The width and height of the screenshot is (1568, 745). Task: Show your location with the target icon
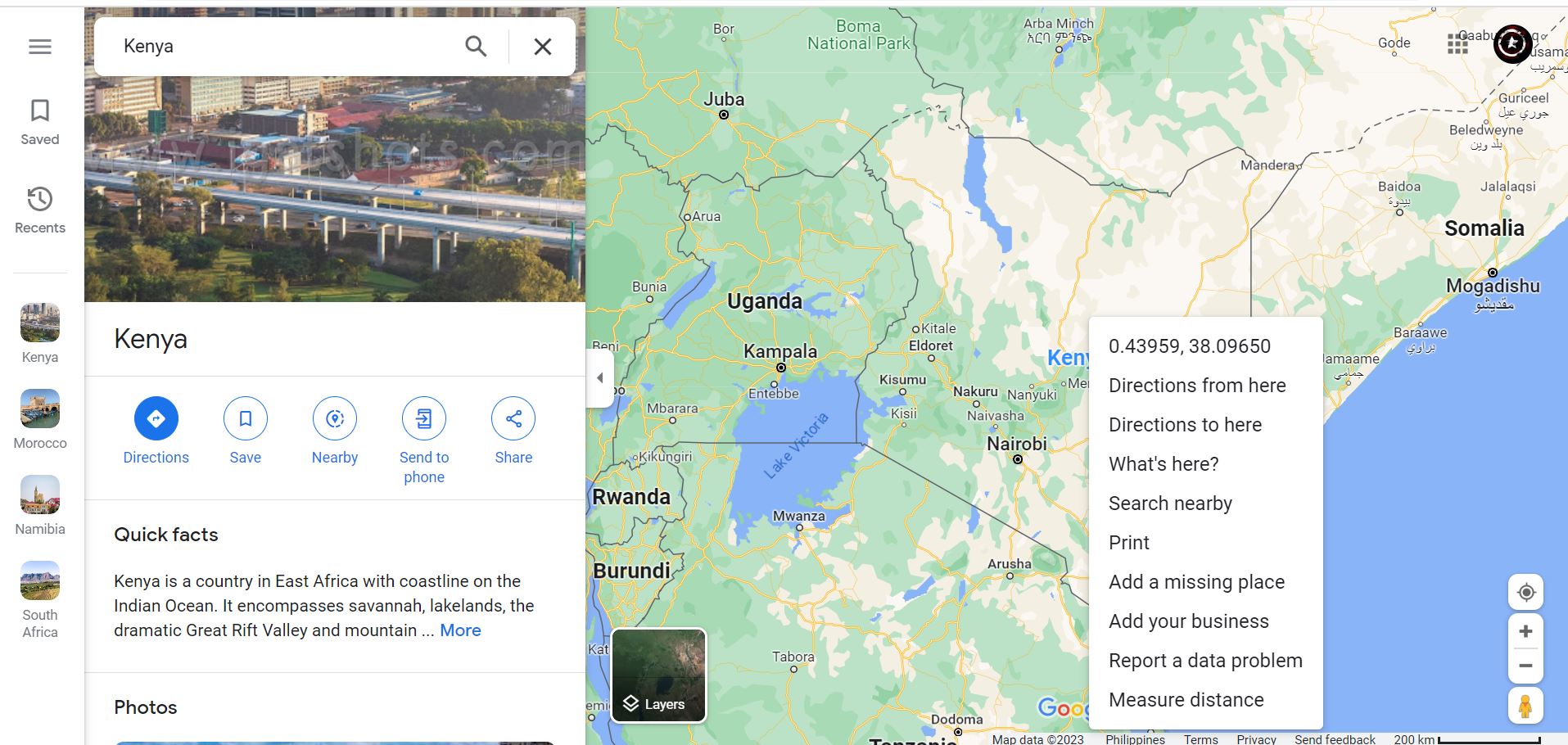1526,592
